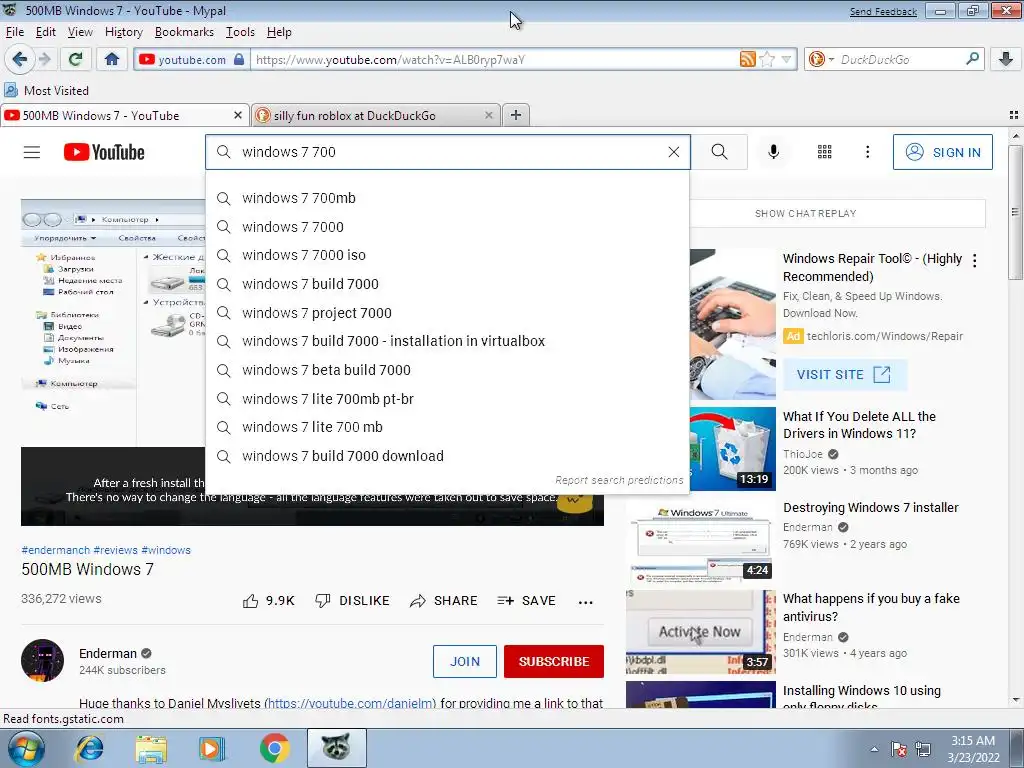
Task: Click the SIGN IN button
Action: tap(942, 152)
